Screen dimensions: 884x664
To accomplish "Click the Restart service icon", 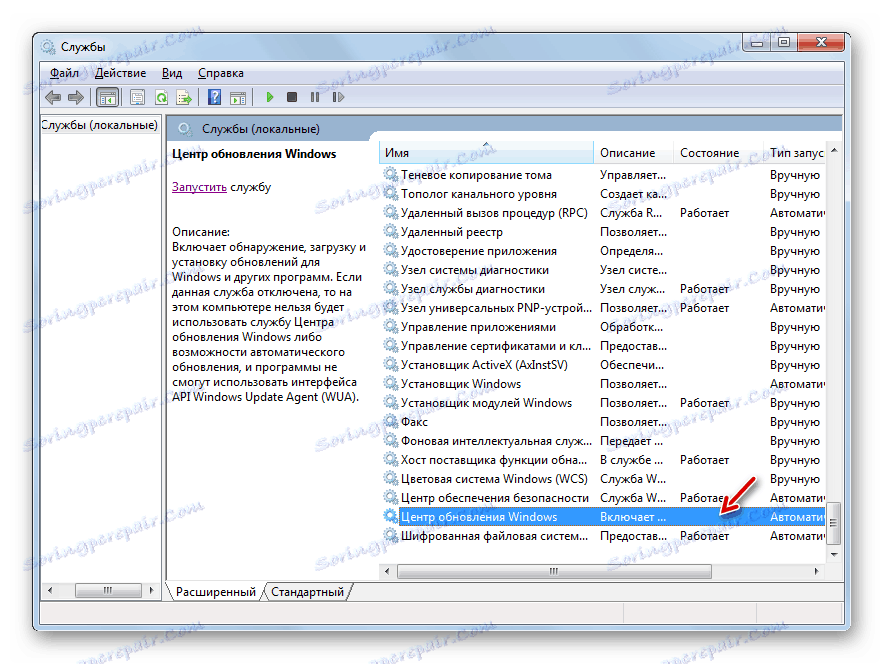I will pyautogui.click(x=338, y=98).
